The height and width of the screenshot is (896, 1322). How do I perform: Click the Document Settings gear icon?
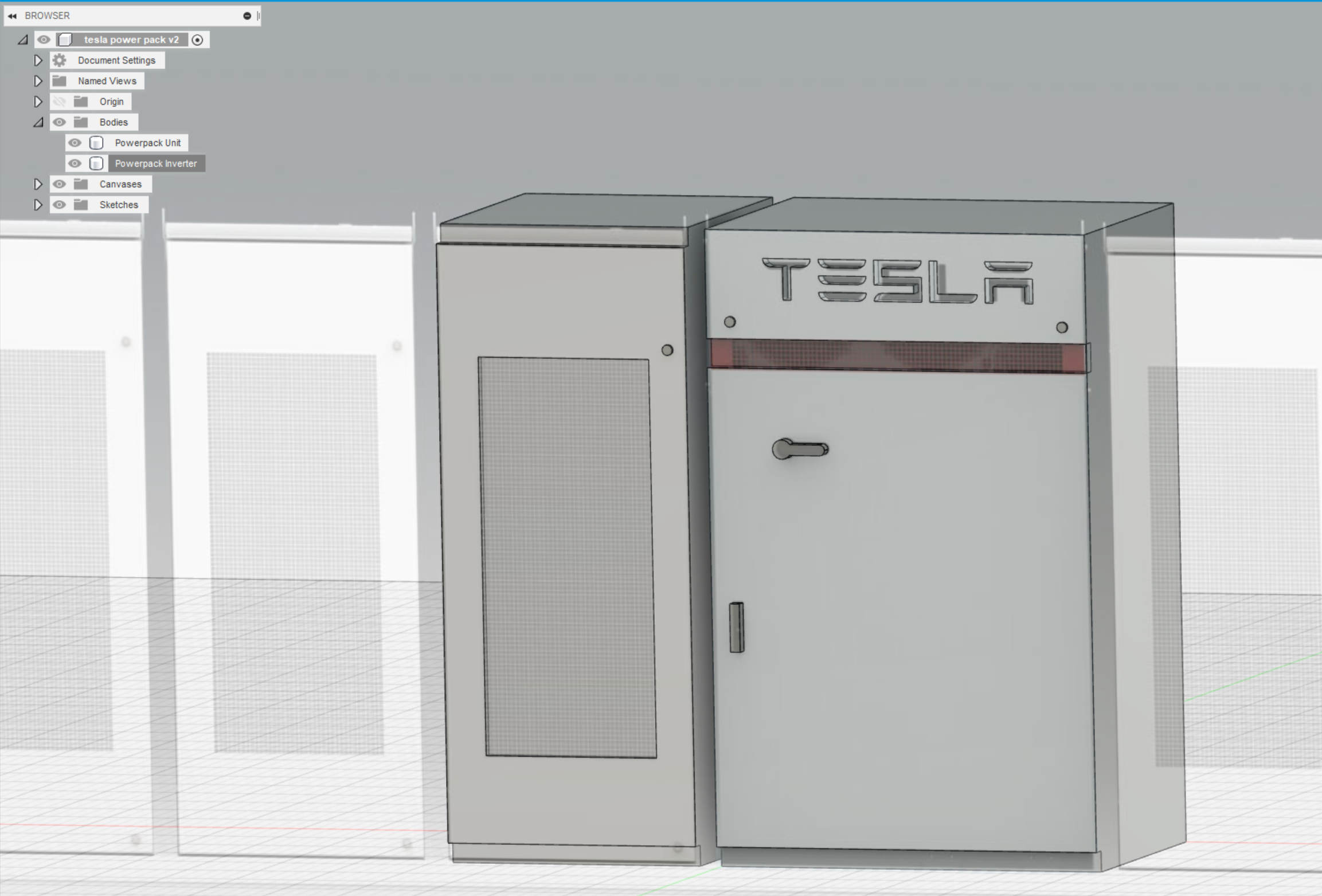click(x=60, y=60)
